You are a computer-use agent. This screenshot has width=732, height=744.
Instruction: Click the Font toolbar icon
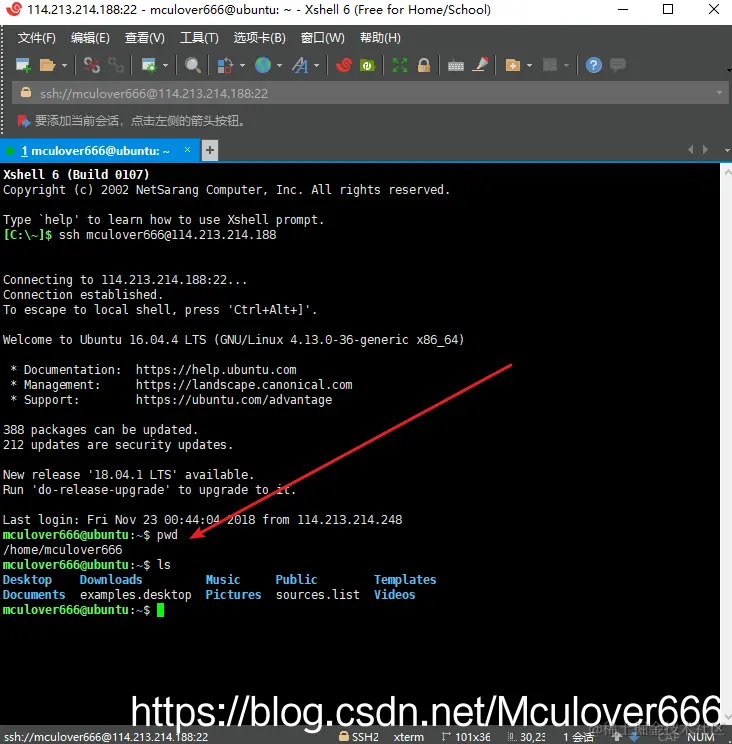(300, 65)
